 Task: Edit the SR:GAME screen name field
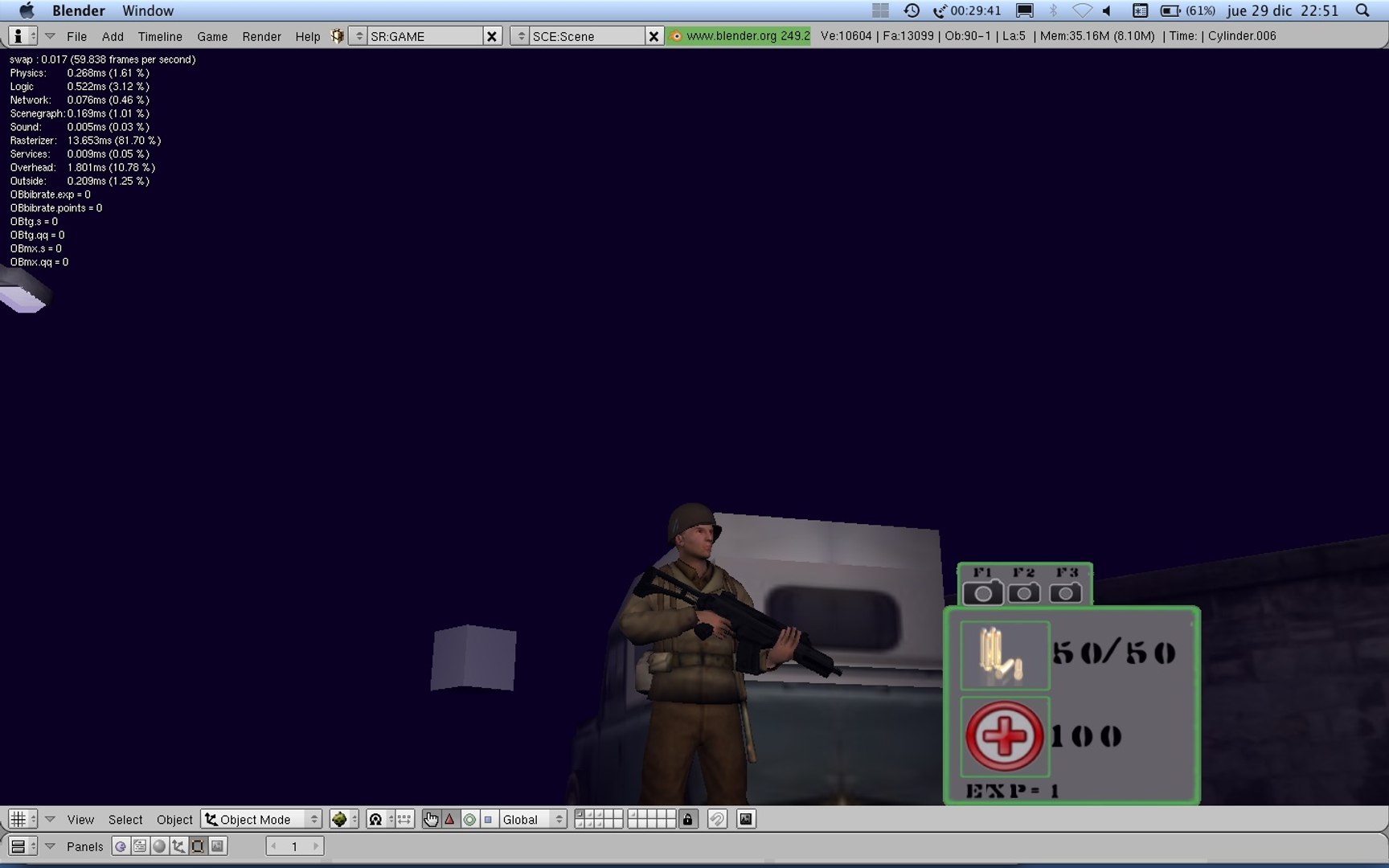pos(424,36)
